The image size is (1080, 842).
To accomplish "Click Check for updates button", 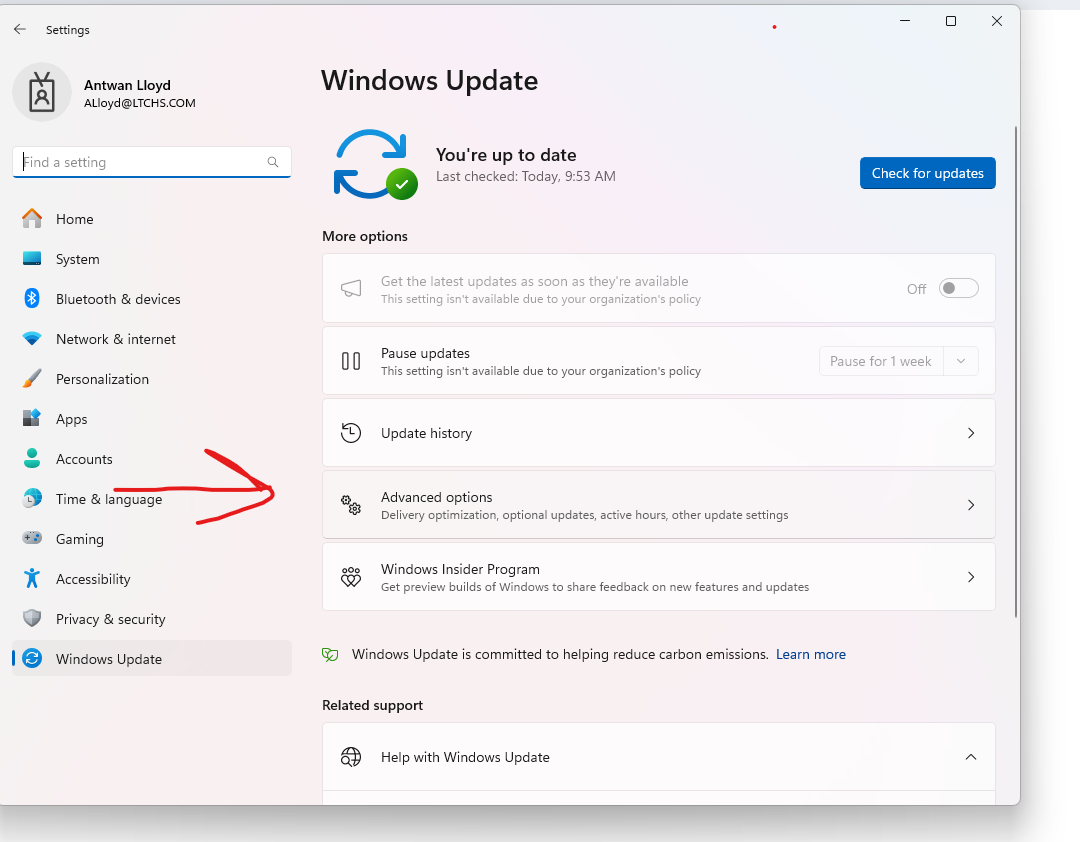I will (x=927, y=173).
